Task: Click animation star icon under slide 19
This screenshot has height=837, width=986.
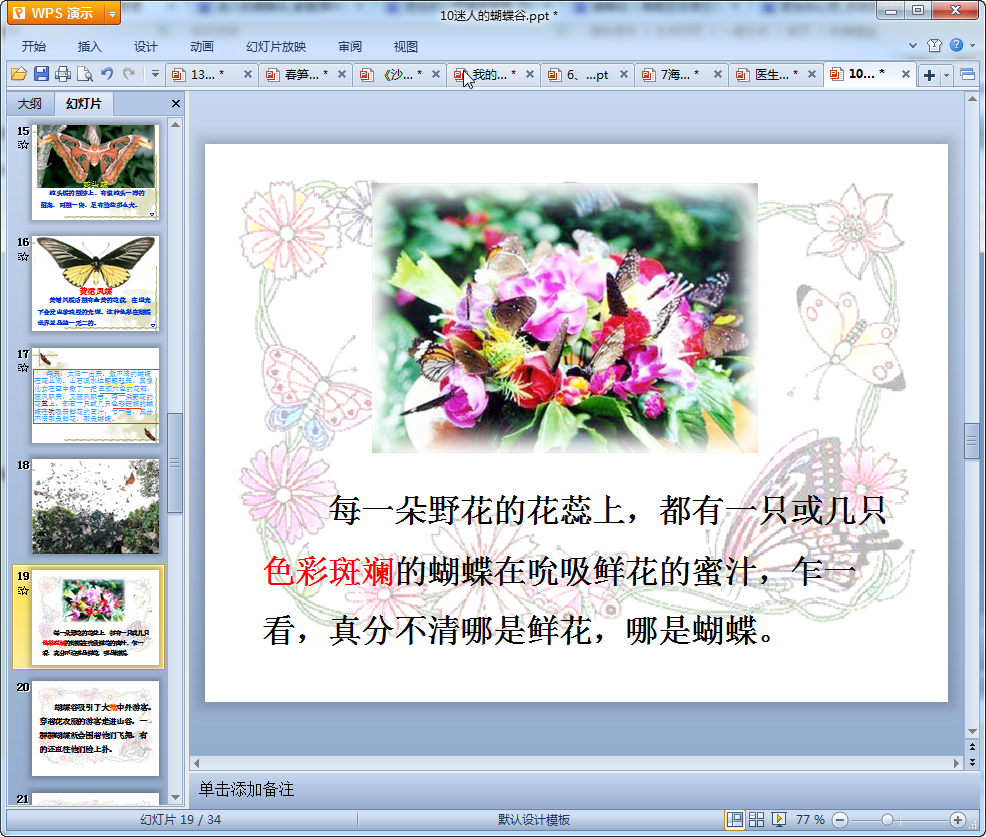Action: [x=23, y=590]
